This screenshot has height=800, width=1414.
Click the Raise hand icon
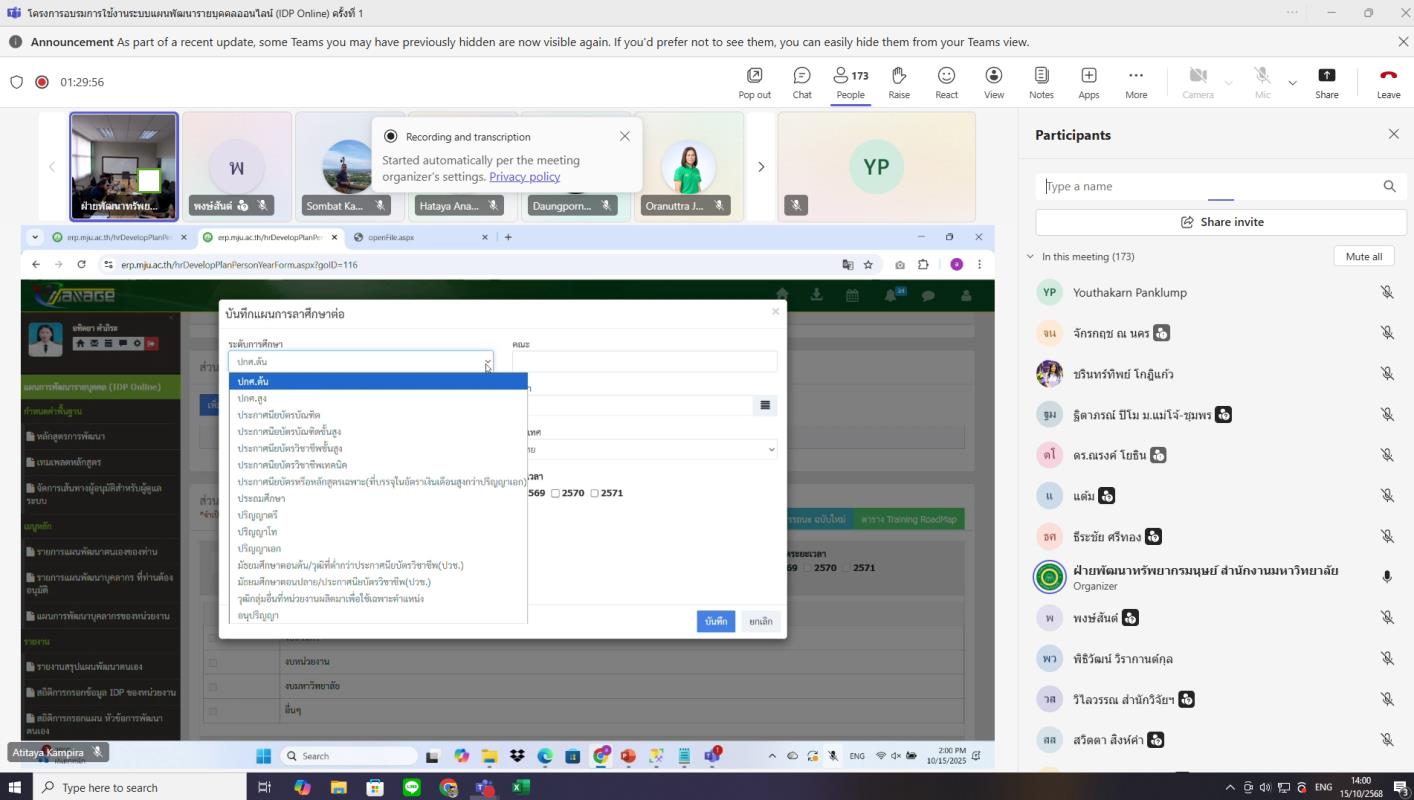coord(898,82)
